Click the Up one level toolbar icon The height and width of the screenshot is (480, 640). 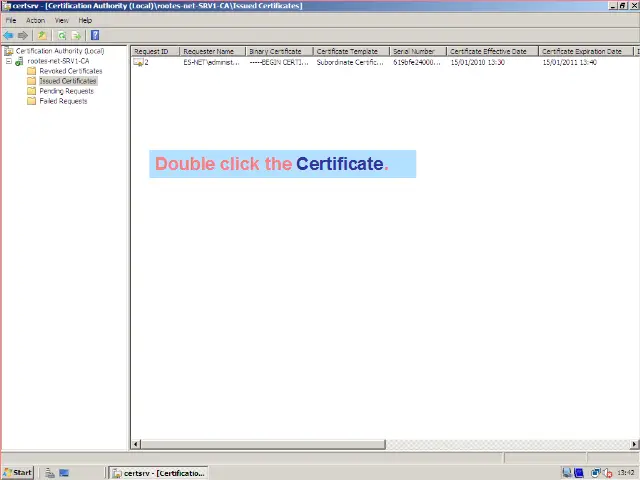click(x=42, y=35)
